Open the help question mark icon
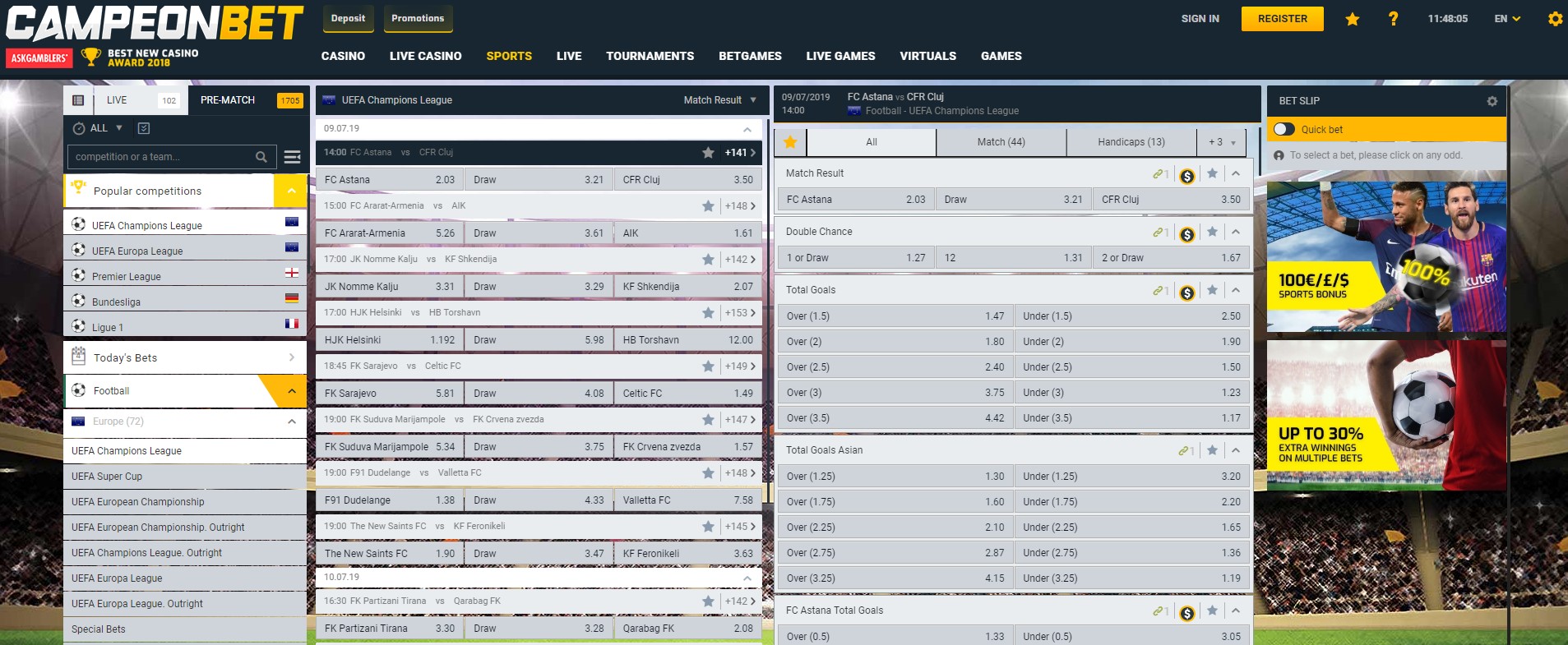This screenshot has width=1568, height=645. pyautogui.click(x=1393, y=19)
